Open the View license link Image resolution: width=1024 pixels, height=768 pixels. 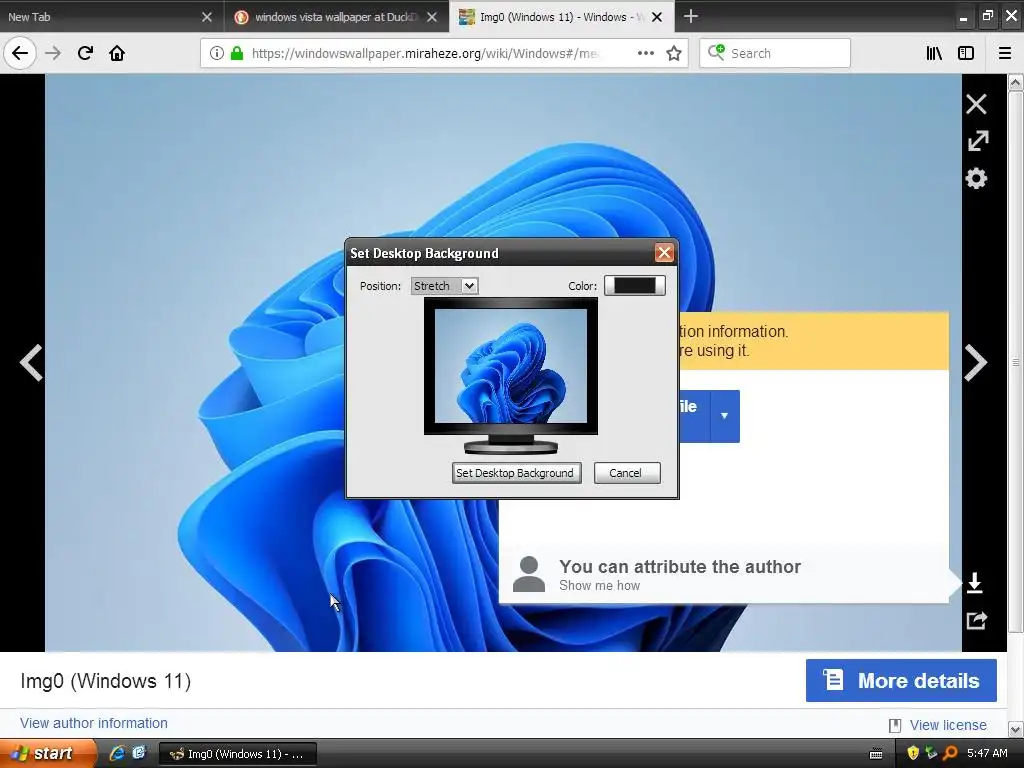(948, 725)
